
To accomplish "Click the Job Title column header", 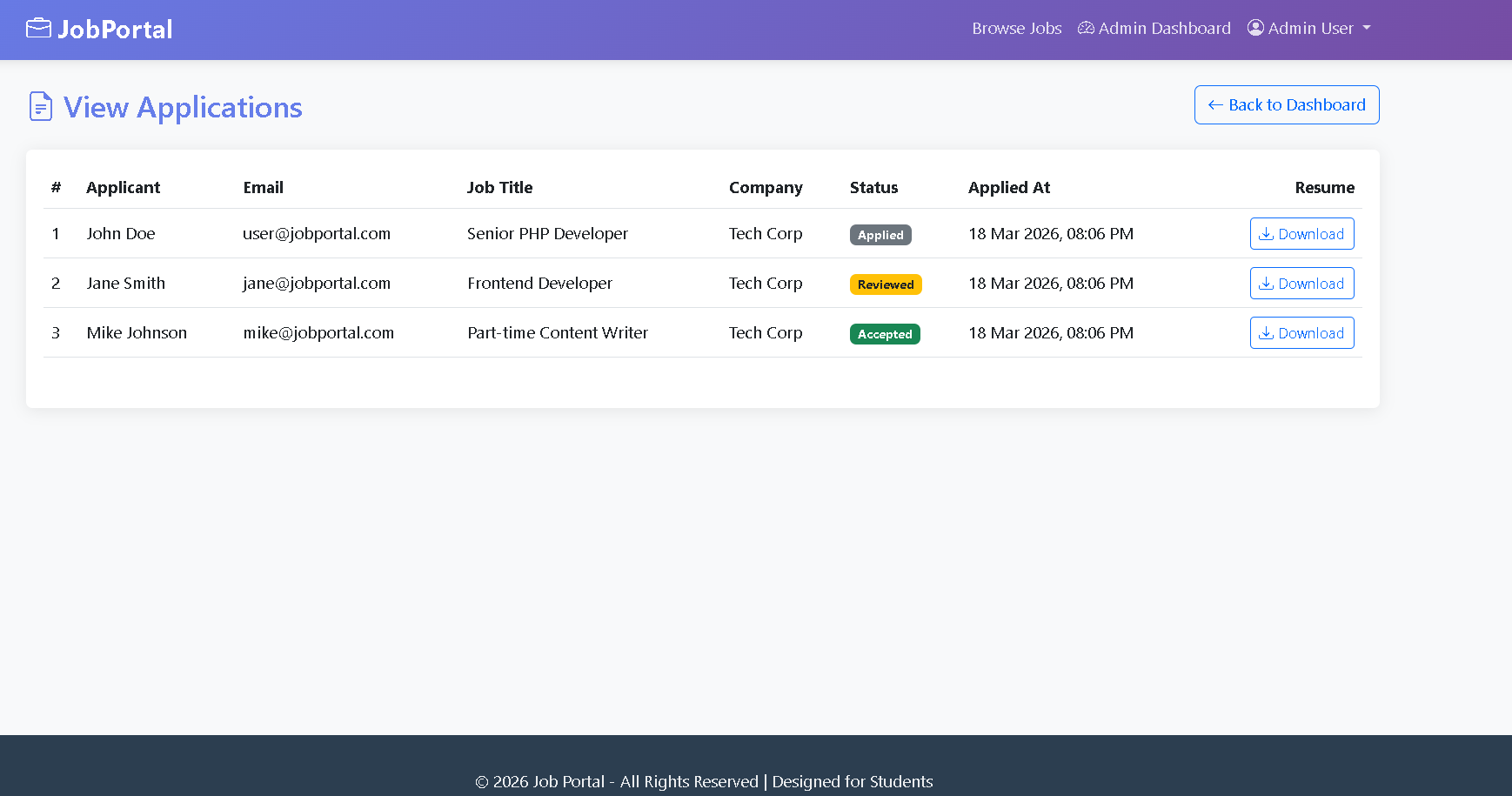I will point(499,188).
